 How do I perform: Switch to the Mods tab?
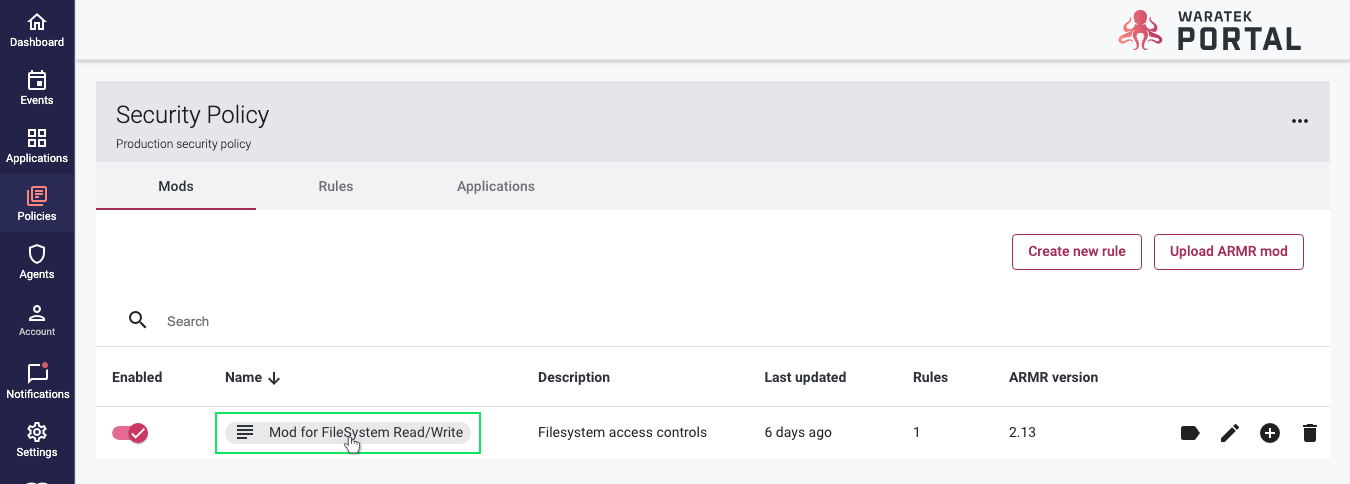[176, 186]
